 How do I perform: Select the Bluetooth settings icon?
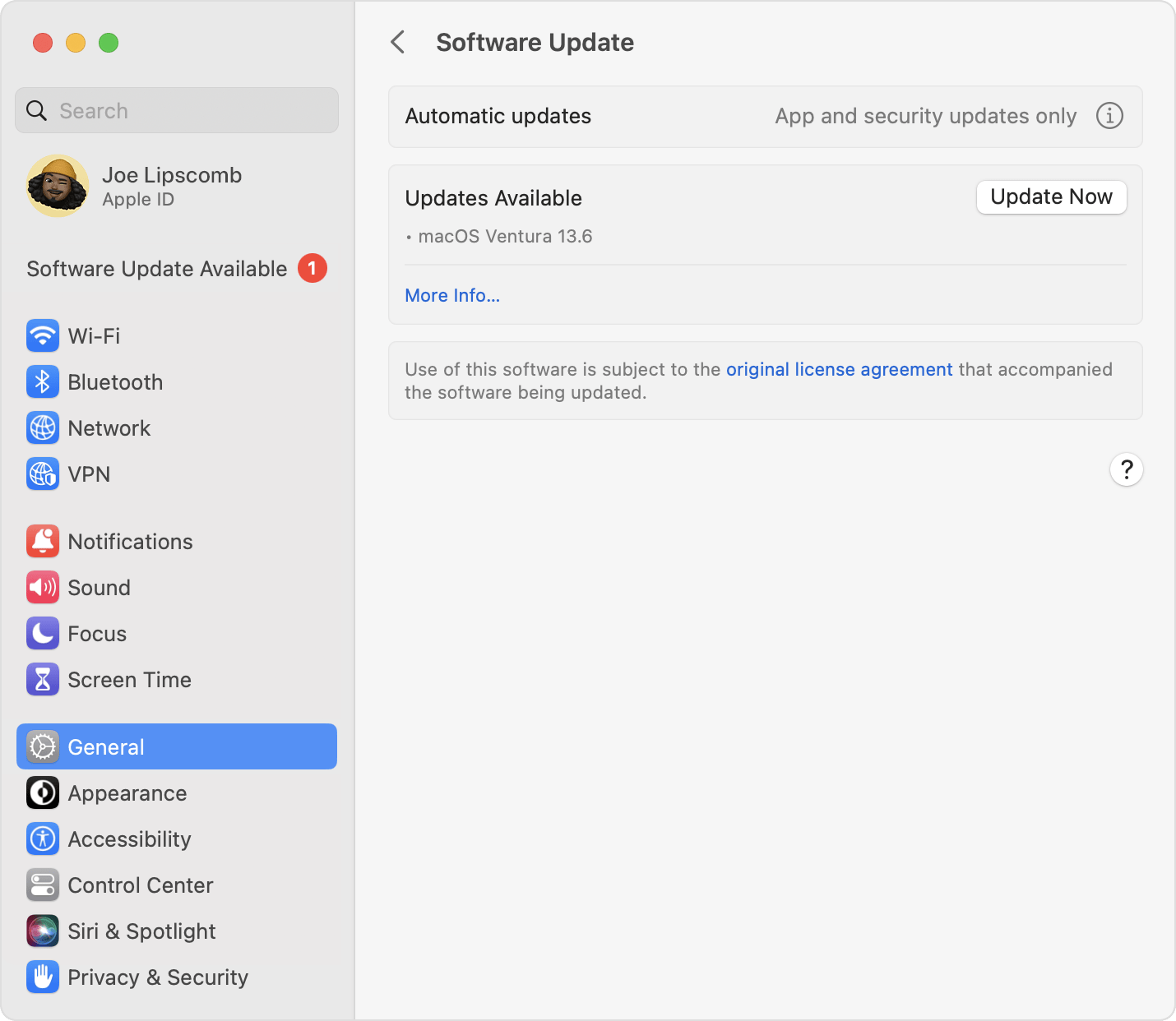pos(42,381)
